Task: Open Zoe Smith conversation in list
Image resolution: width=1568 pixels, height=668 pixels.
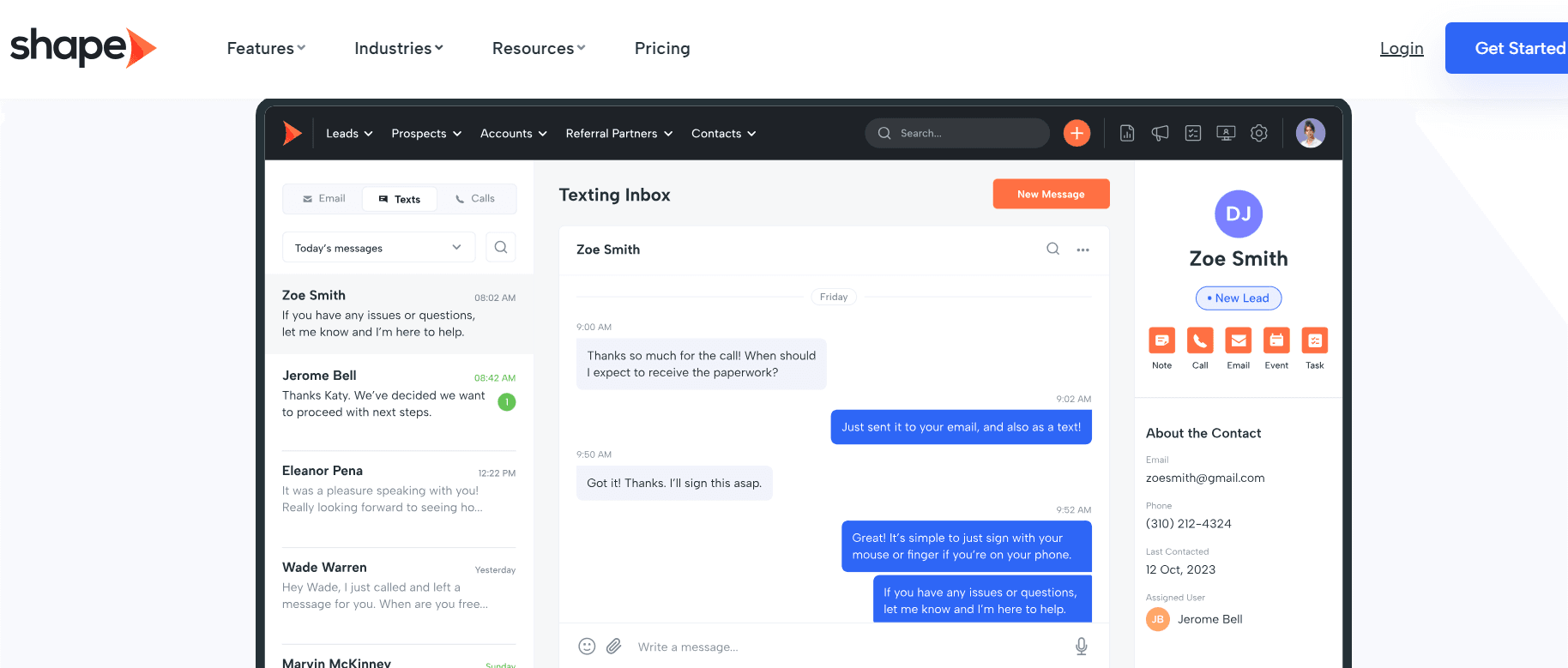Action: click(400, 314)
